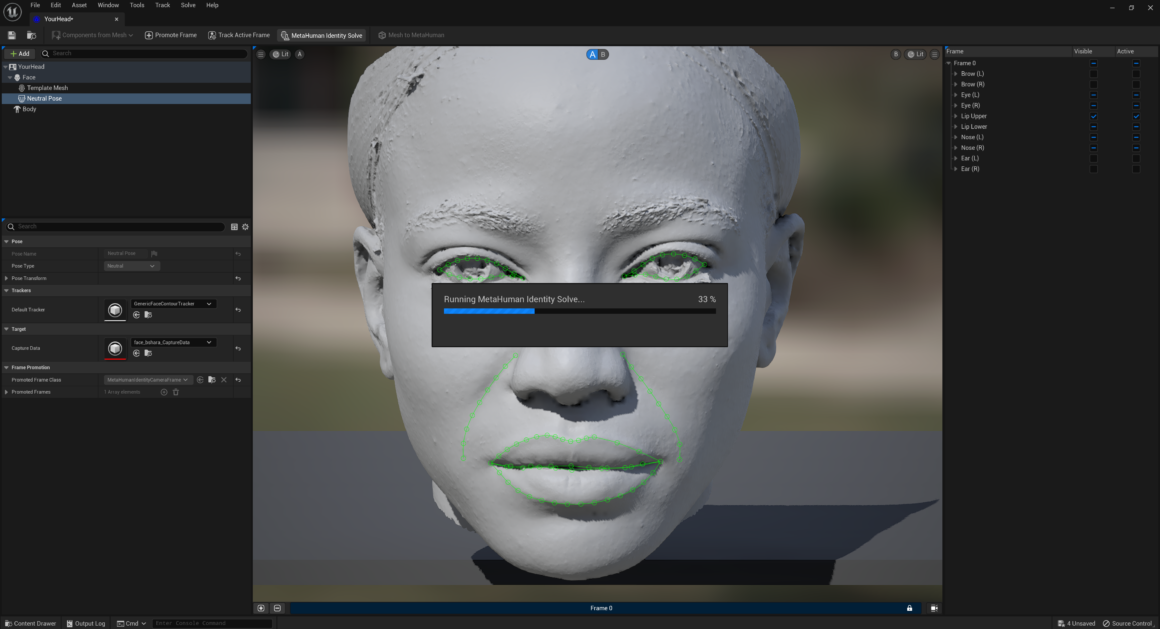The width and height of the screenshot is (1160, 629).
Task: Click the add frame plus icon below viewport
Action: [x=261, y=608]
